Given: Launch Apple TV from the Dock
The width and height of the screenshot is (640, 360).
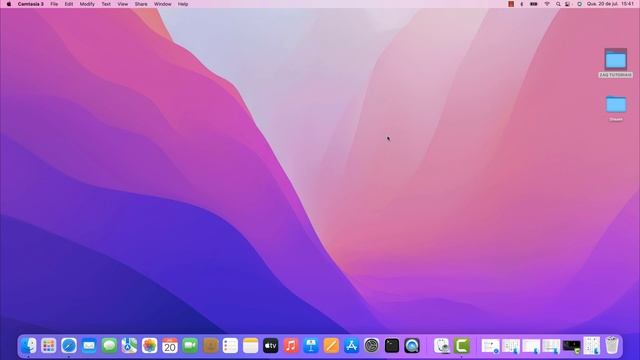Looking at the screenshot, I should tap(271, 346).
